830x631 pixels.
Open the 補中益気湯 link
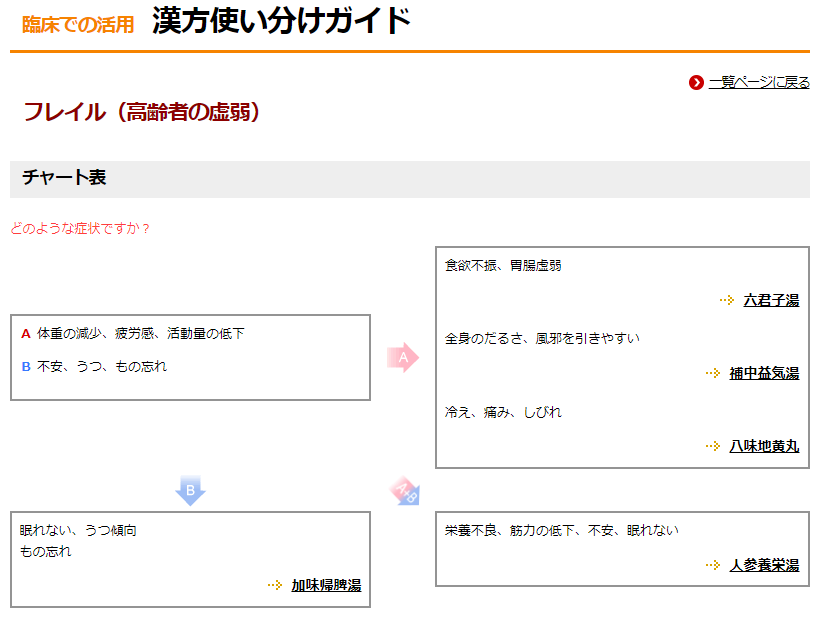pyautogui.click(x=764, y=373)
